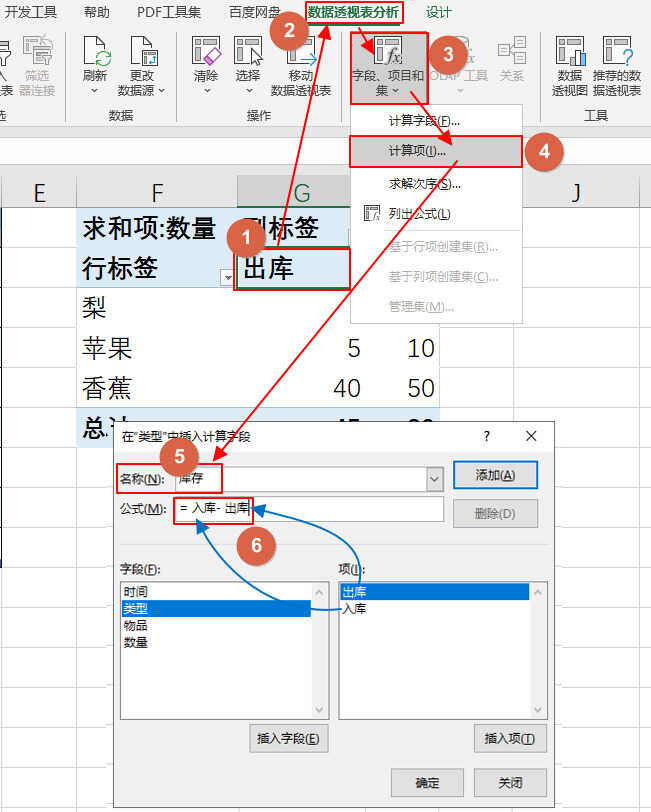The width and height of the screenshot is (651, 812).
Task: Click the List Formulas (列出公式) icon
Action: 371,213
